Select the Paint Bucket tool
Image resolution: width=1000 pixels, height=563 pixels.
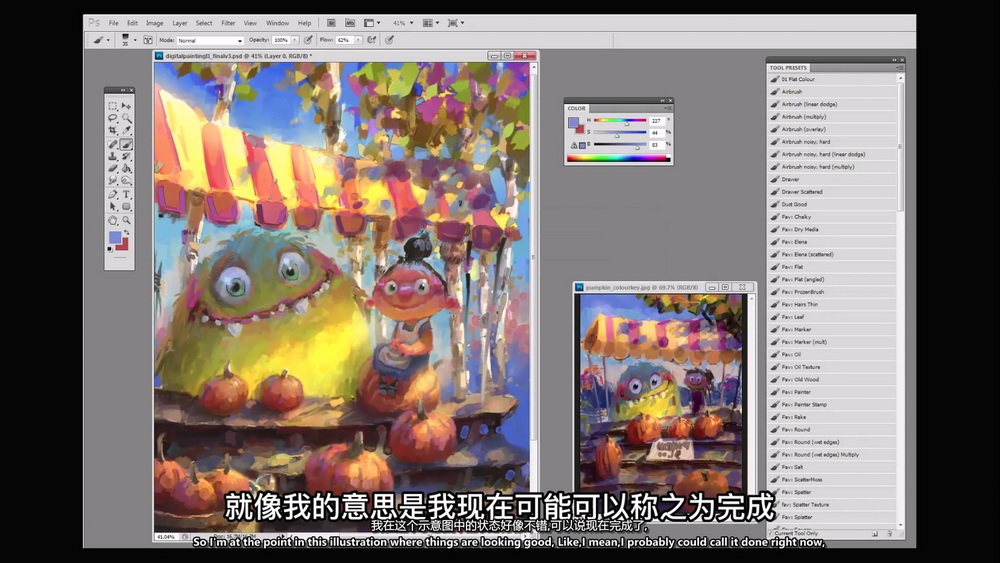pos(126,168)
